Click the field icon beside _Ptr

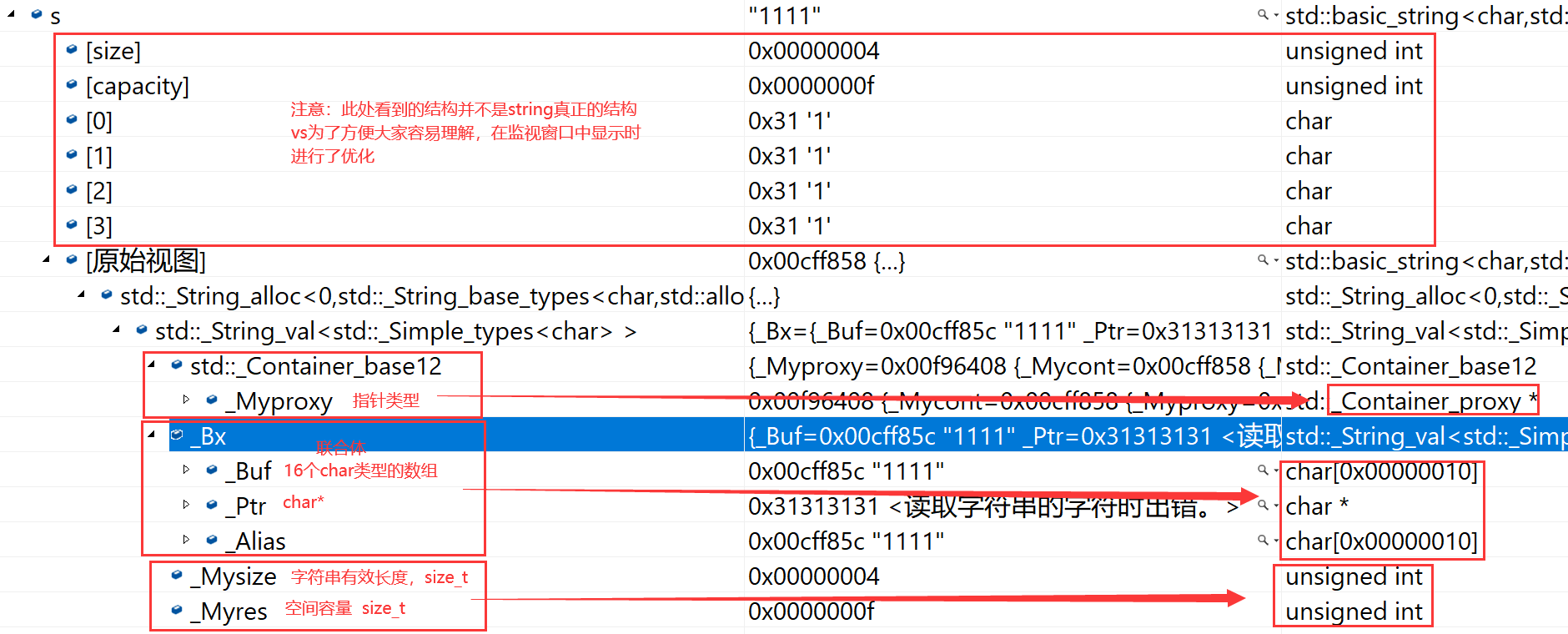click(x=212, y=505)
